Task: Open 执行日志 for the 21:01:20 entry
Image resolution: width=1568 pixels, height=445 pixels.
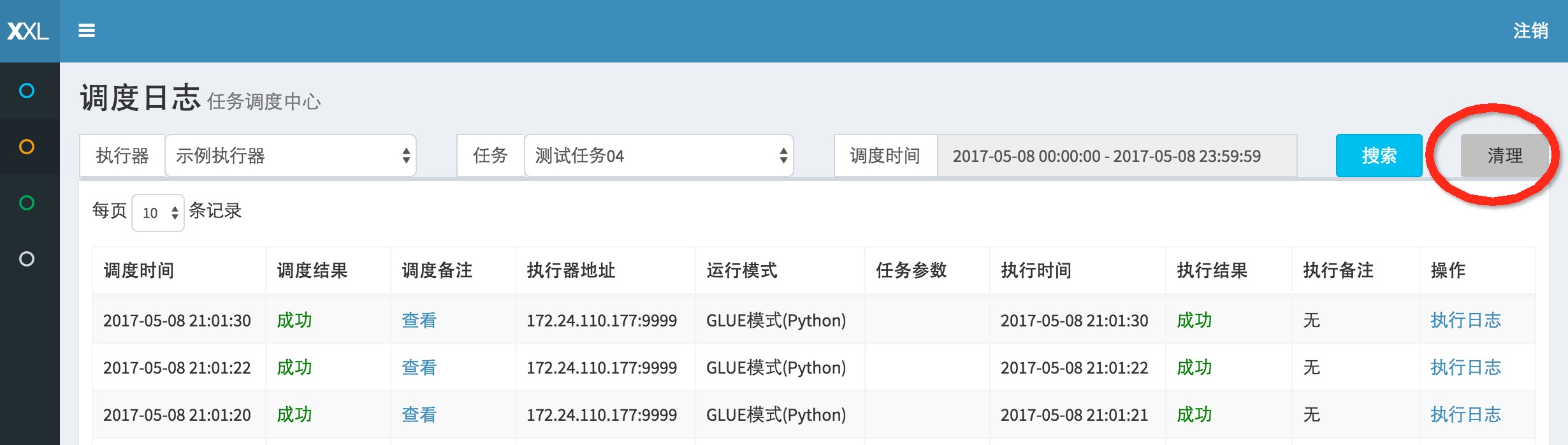Action: (1465, 414)
